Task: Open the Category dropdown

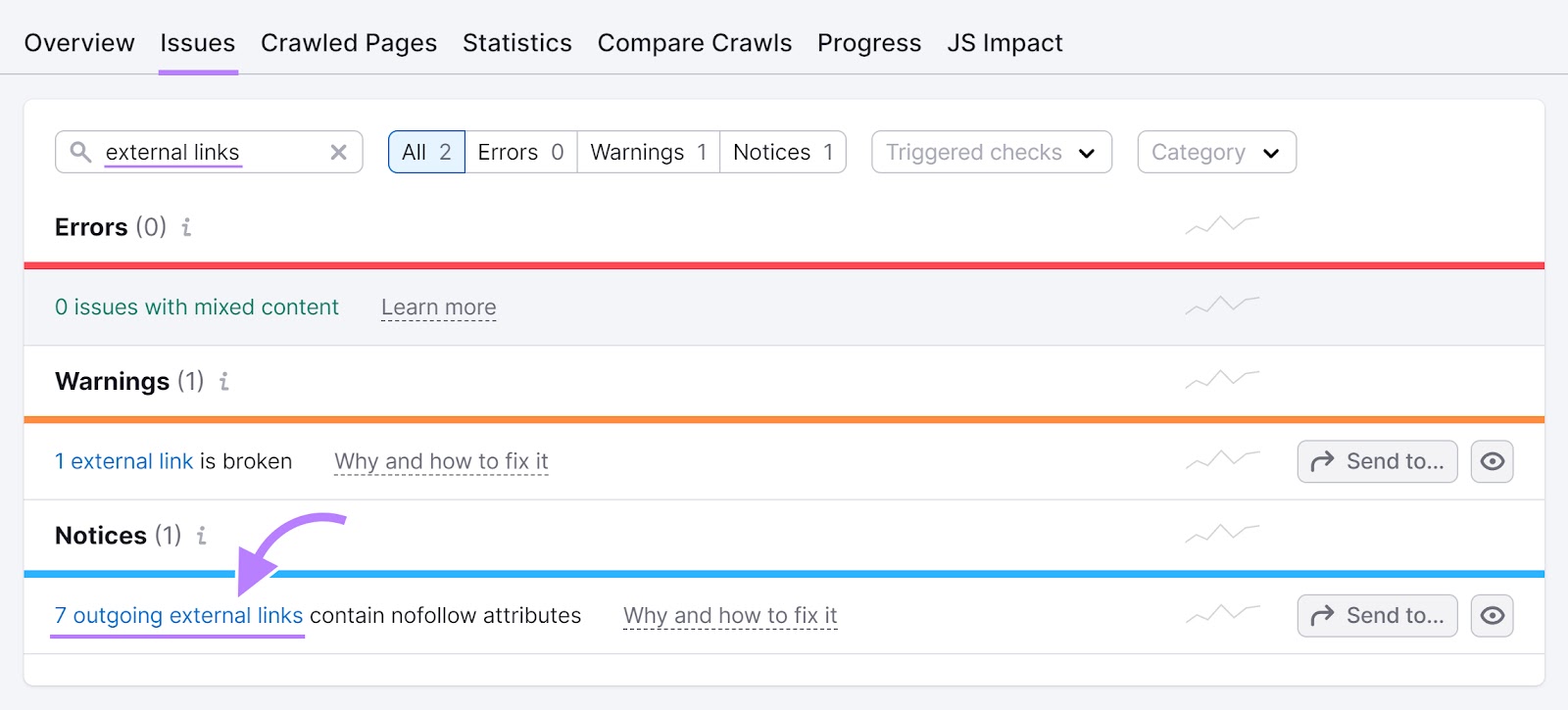Action: coord(1216,152)
